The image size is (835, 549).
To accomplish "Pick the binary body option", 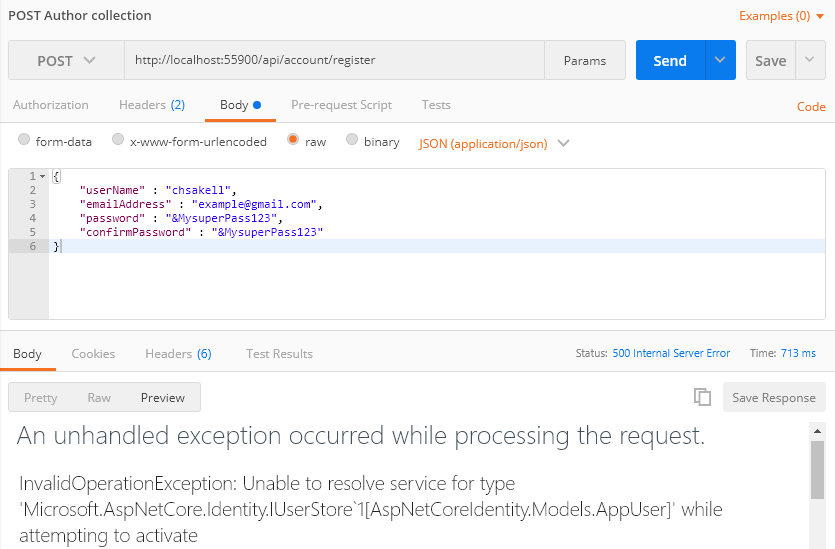I will [352, 141].
